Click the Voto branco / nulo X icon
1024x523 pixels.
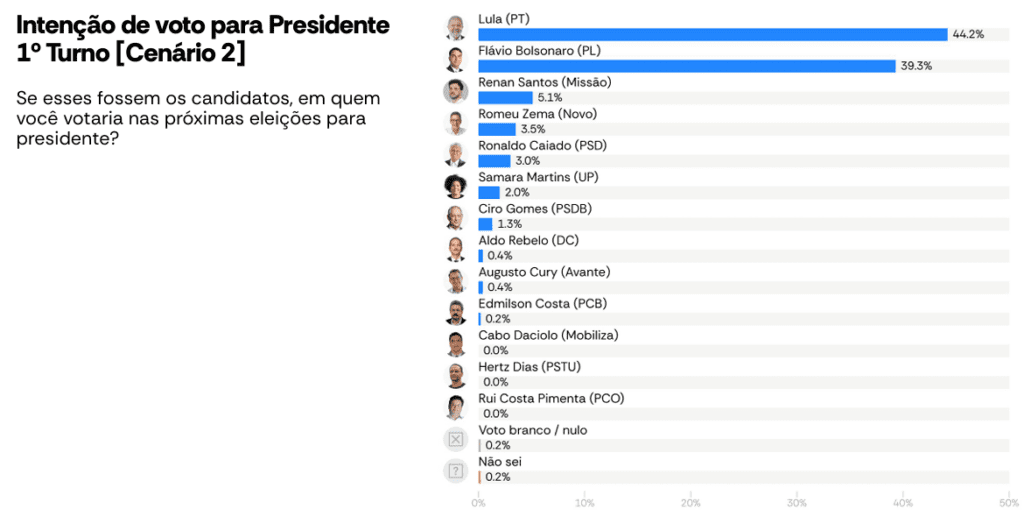click(456, 439)
